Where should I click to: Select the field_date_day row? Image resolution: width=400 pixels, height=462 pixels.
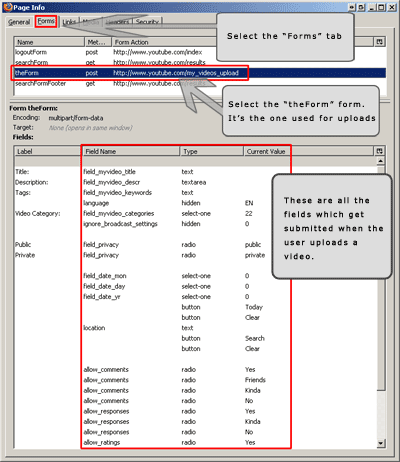195,286
